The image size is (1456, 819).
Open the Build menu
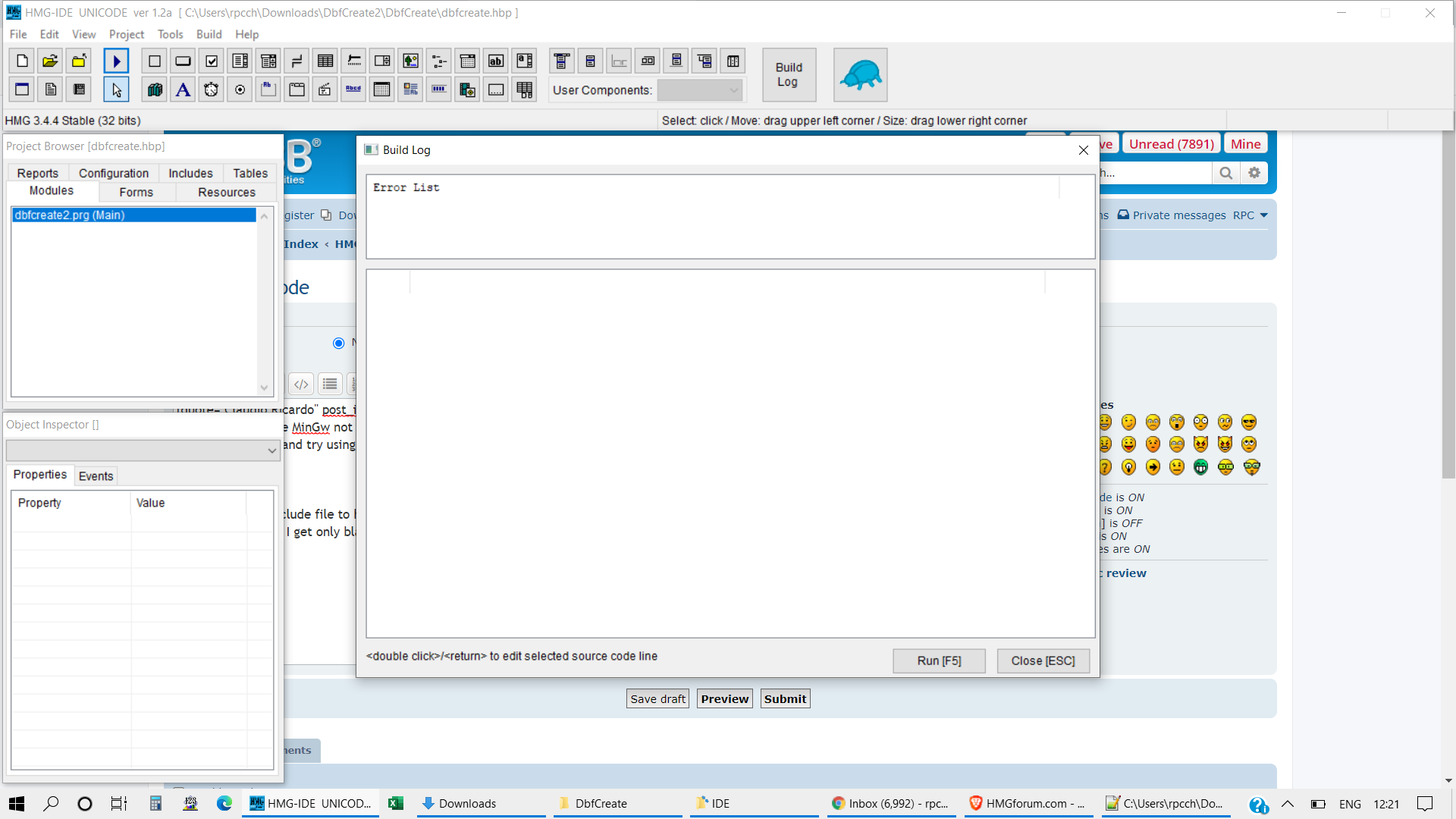[209, 34]
